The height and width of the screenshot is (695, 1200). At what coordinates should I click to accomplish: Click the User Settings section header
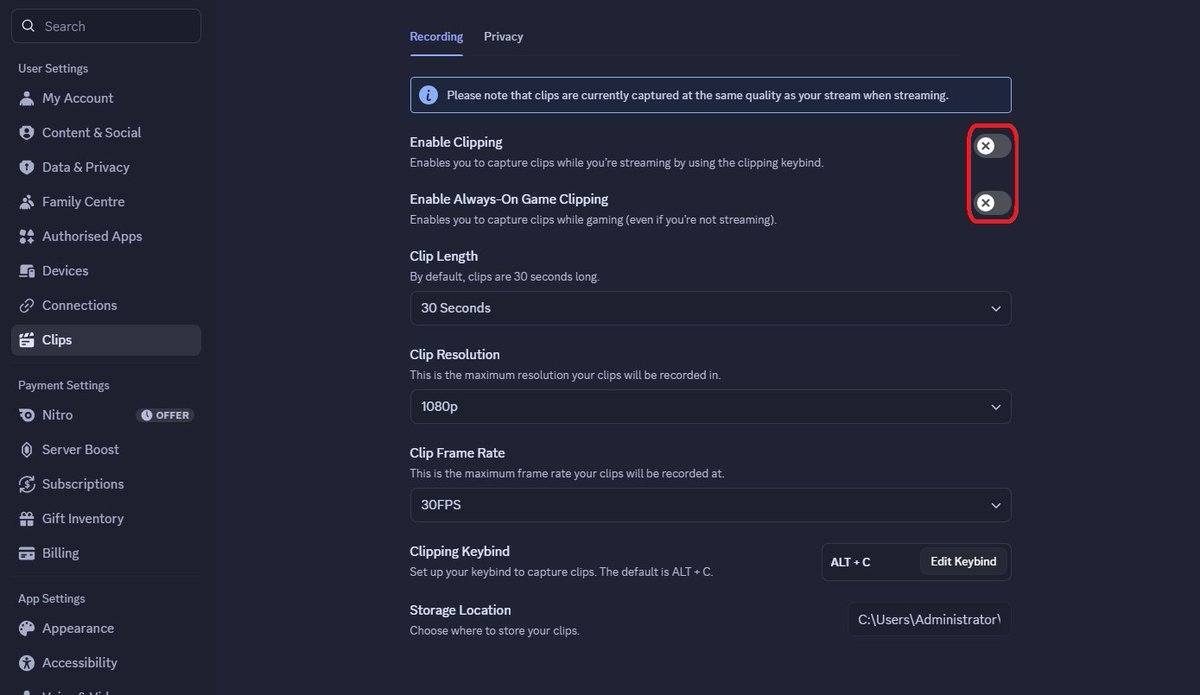point(53,68)
